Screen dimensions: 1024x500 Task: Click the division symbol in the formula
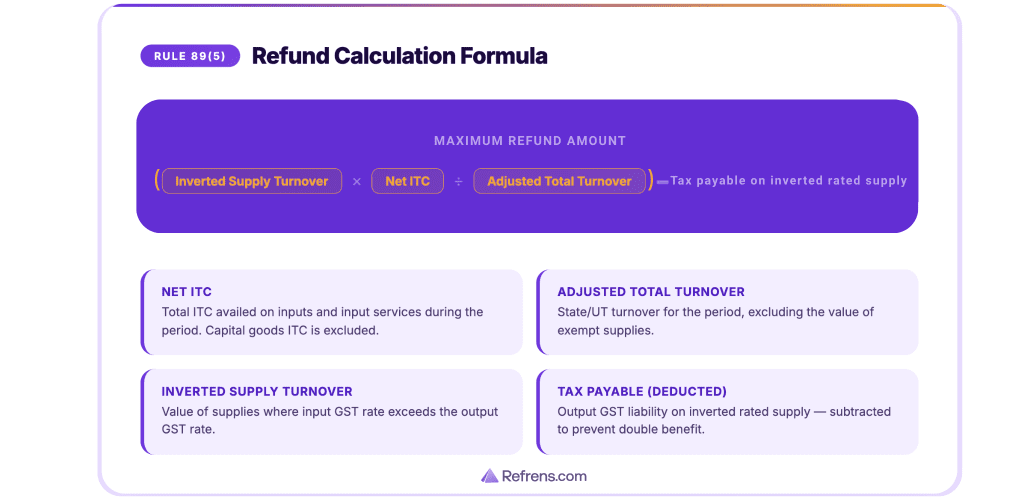pos(459,182)
